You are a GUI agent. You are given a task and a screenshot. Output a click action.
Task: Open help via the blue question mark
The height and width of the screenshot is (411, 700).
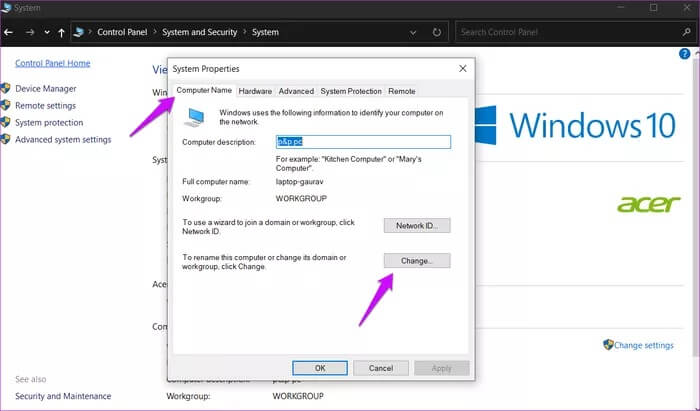tap(684, 54)
